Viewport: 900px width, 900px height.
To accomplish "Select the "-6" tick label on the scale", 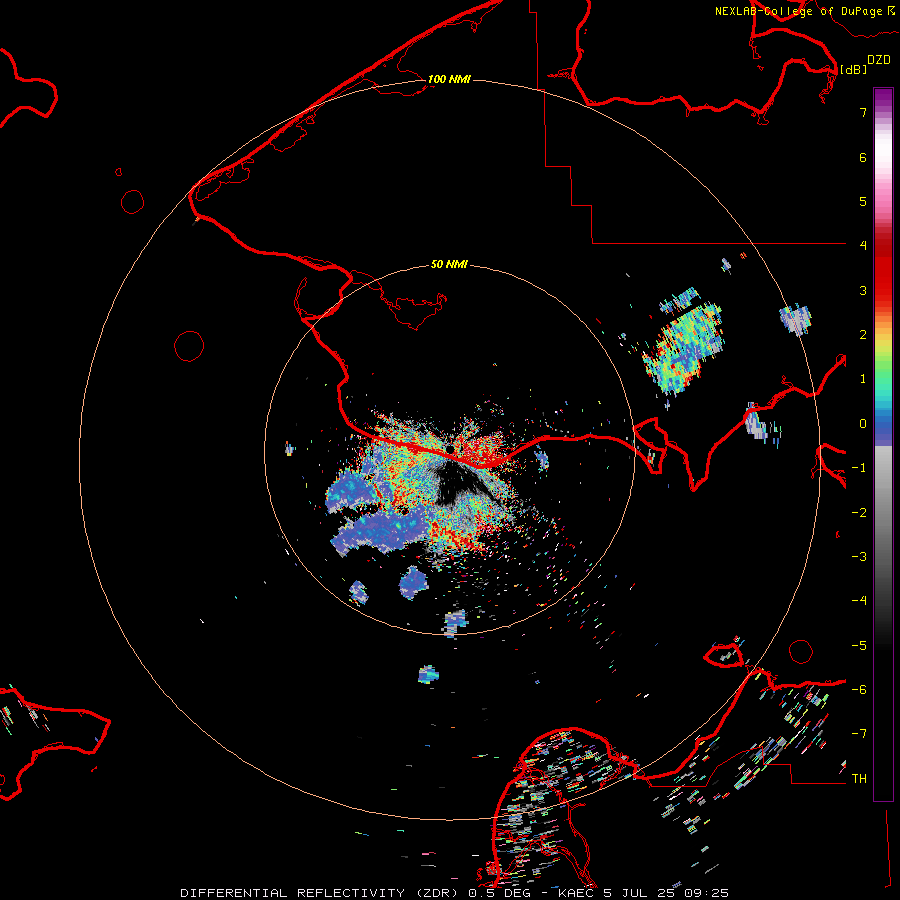I will 859,690.
